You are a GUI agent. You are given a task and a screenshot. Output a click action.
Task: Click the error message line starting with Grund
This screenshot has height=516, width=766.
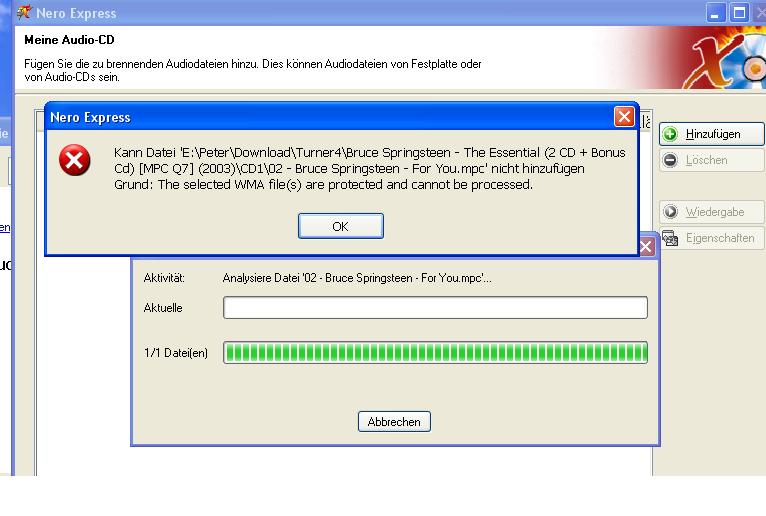tap(323, 185)
